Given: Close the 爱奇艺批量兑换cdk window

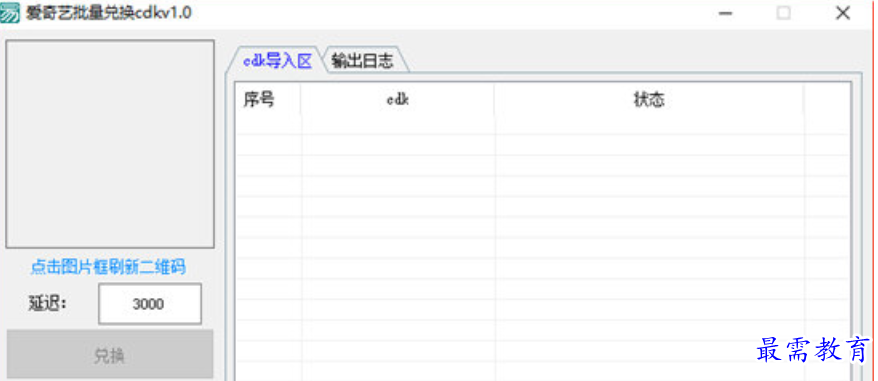Looking at the screenshot, I should [843, 13].
